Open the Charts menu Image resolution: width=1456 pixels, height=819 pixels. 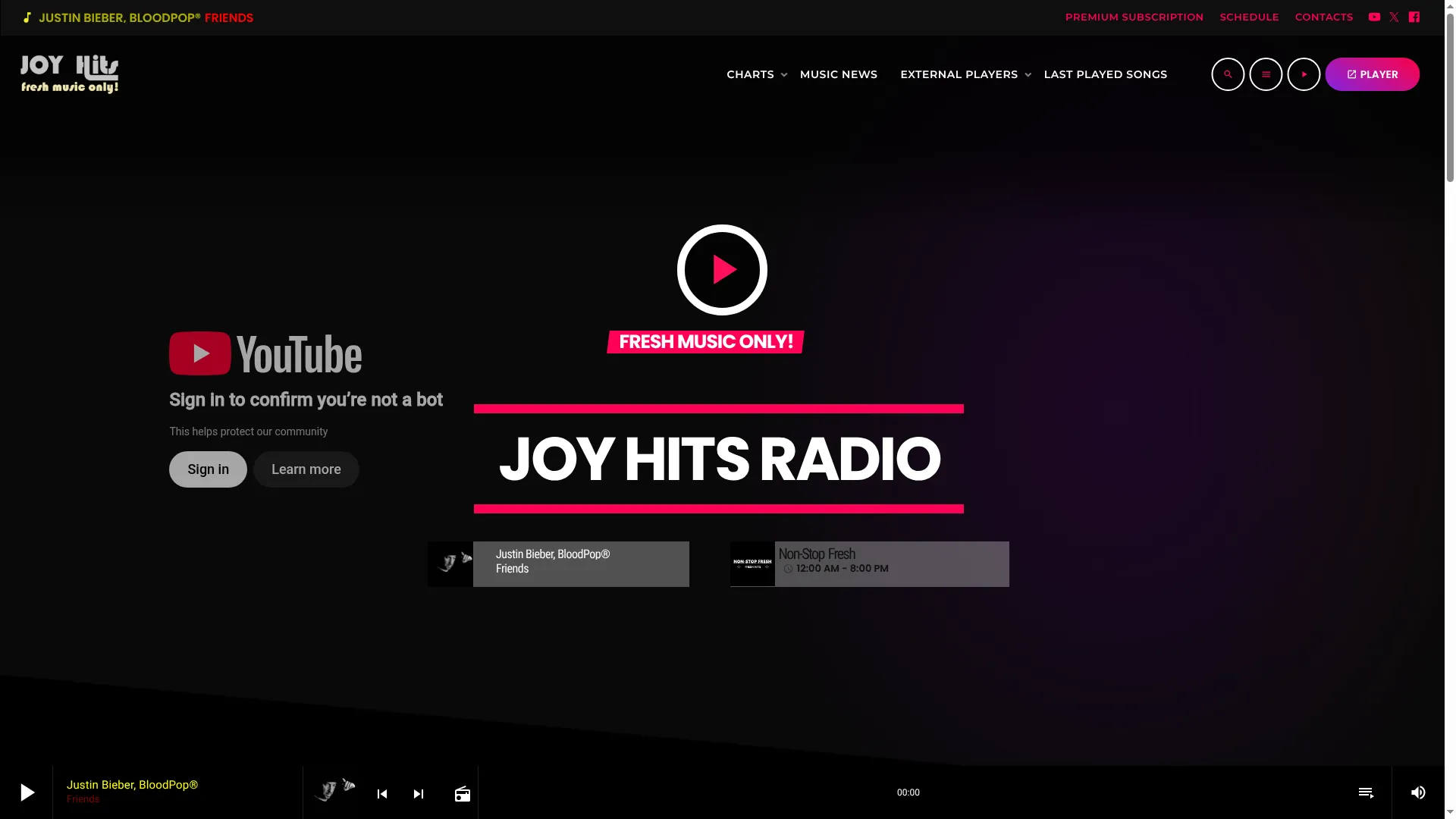pos(750,74)
